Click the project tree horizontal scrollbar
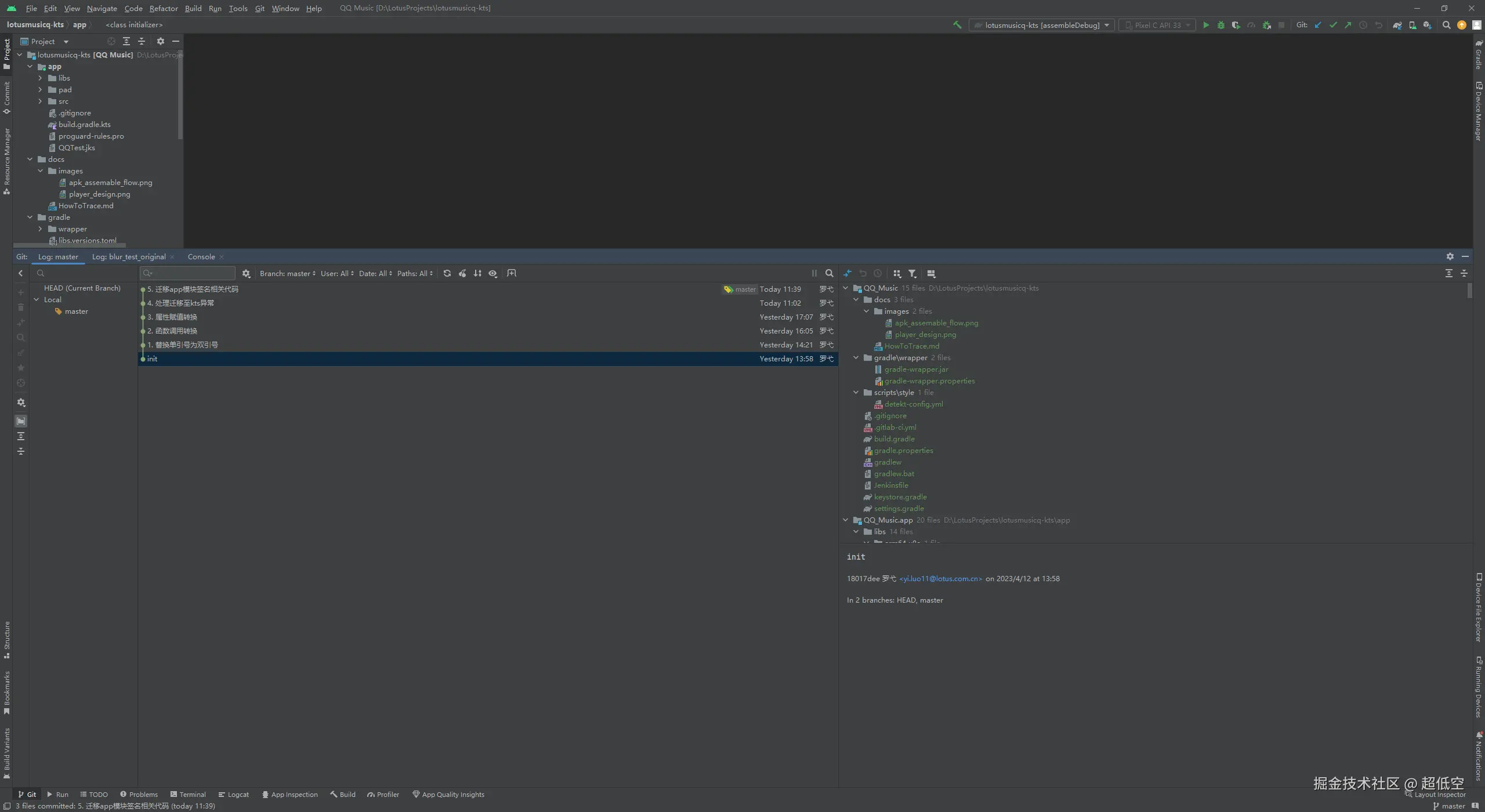 (x=70, y=245)
